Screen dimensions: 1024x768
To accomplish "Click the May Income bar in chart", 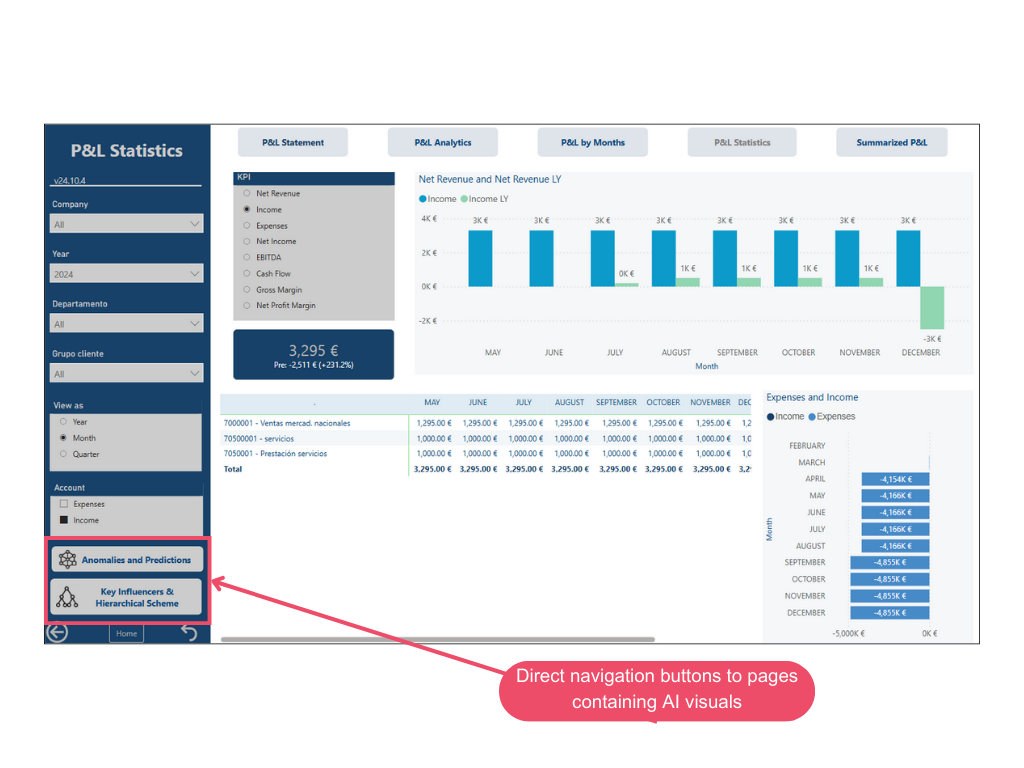I will (480, 259).
